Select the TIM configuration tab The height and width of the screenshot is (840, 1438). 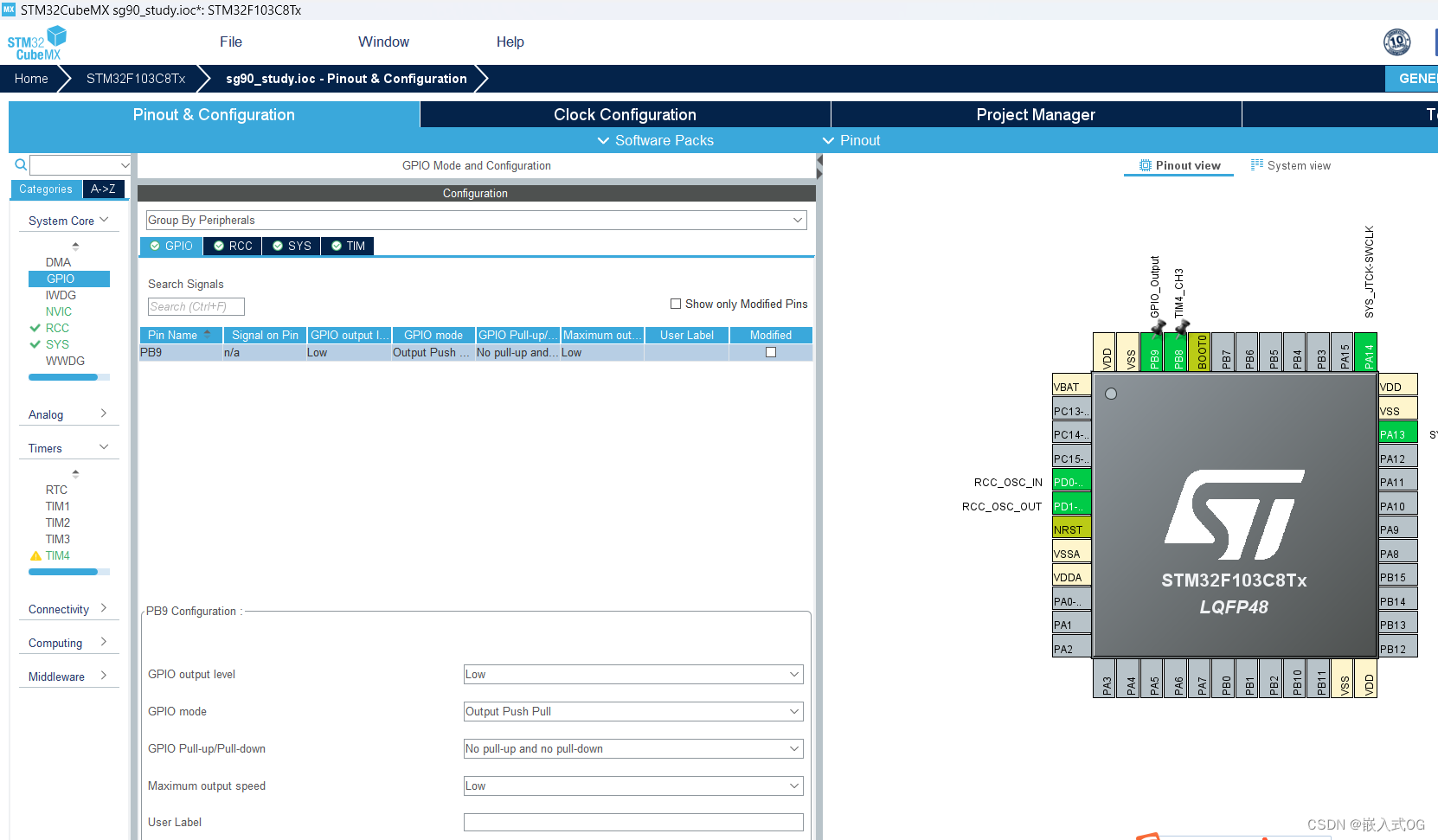348,246
